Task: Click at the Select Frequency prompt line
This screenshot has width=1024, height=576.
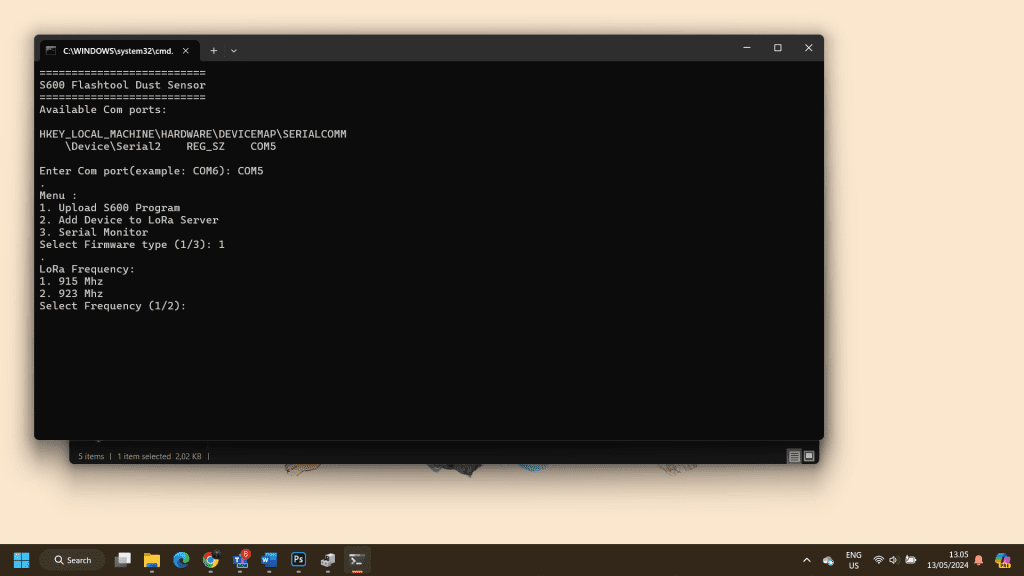Action: (x=113, y=306)
